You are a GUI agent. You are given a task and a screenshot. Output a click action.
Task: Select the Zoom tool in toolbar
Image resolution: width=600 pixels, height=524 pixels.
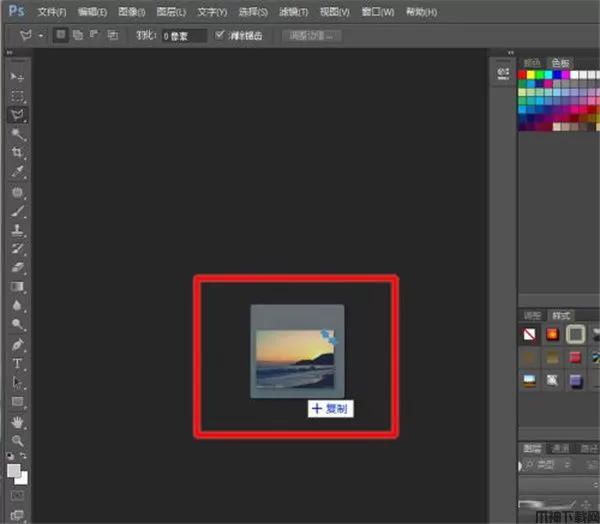coord(17,440)
